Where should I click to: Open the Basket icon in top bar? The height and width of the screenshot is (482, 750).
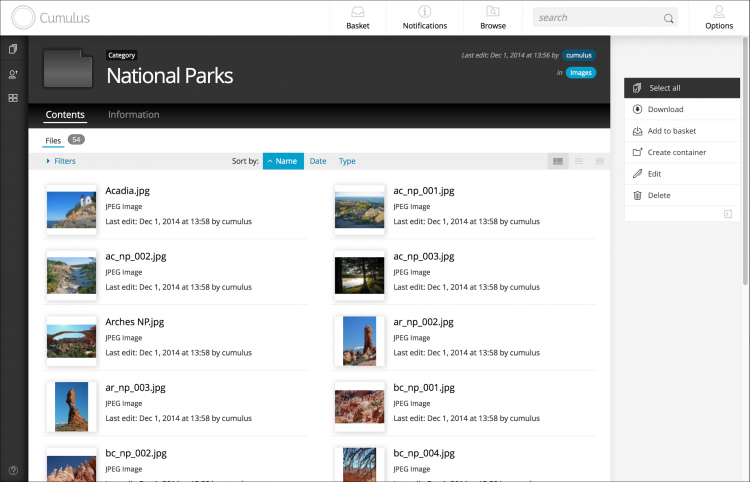(357, 11)
